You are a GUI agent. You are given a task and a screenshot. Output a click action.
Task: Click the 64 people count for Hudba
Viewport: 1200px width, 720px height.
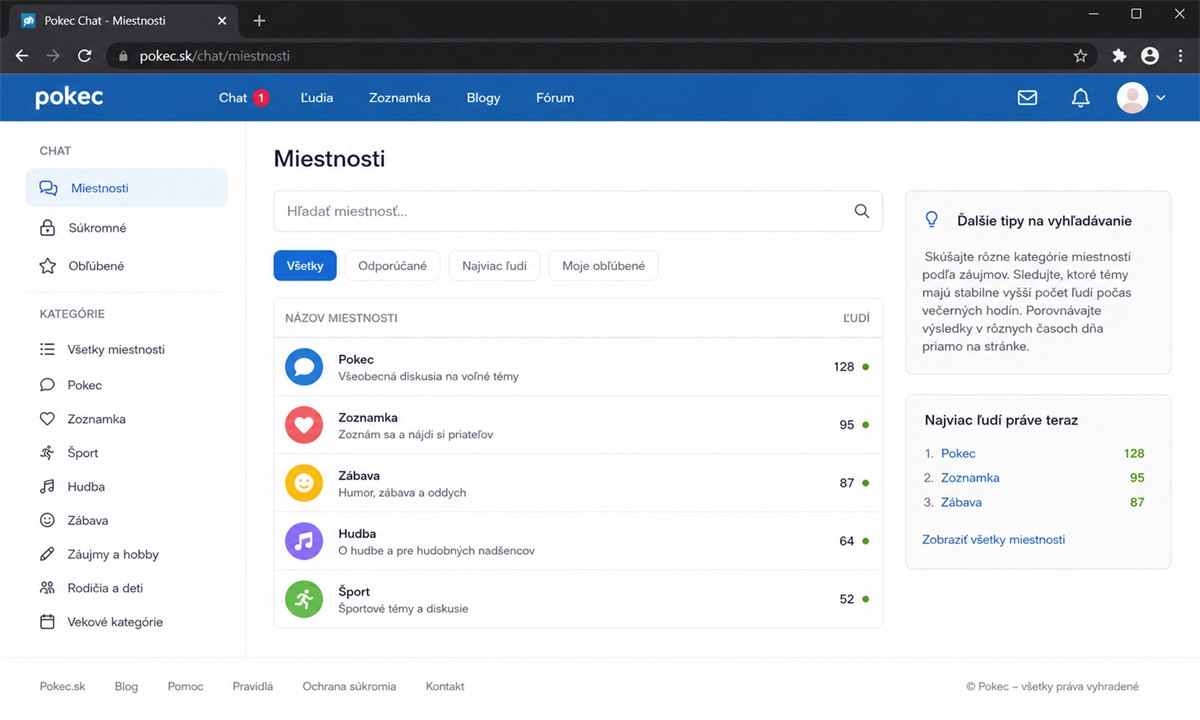click(x=847, y=541)
